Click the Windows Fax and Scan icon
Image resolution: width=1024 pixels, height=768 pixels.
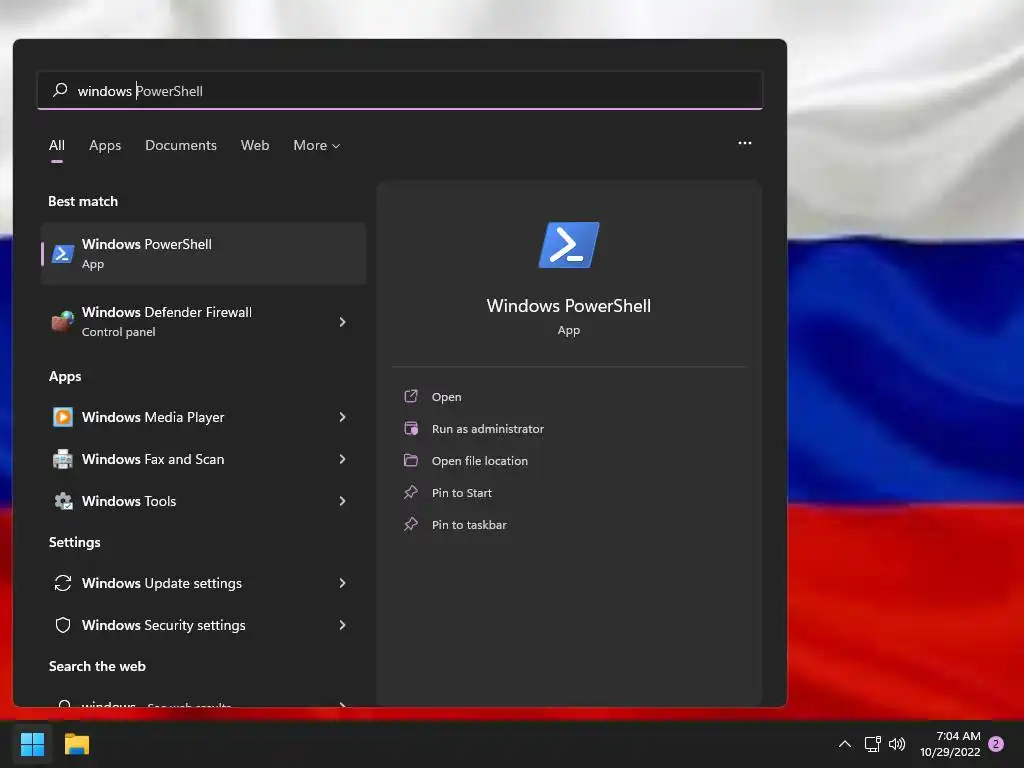(x=63, y=459)
